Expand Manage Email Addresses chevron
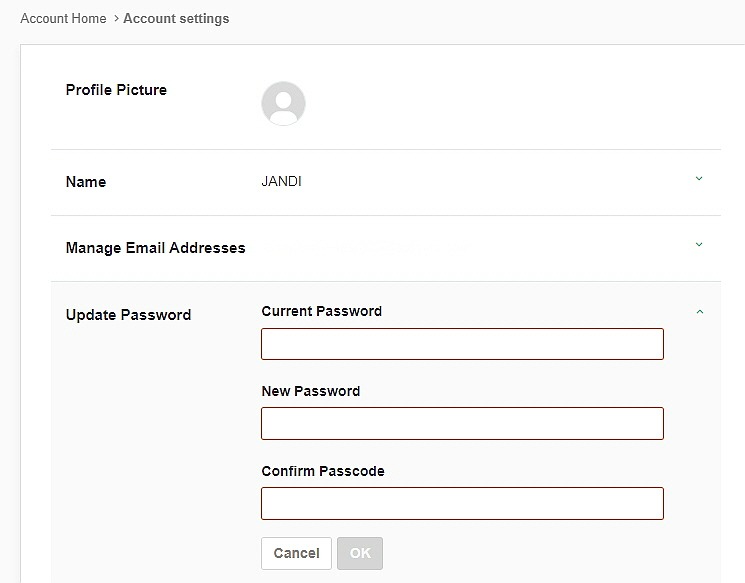The width and height of the screenshot is (745, 583). (699, 245)
